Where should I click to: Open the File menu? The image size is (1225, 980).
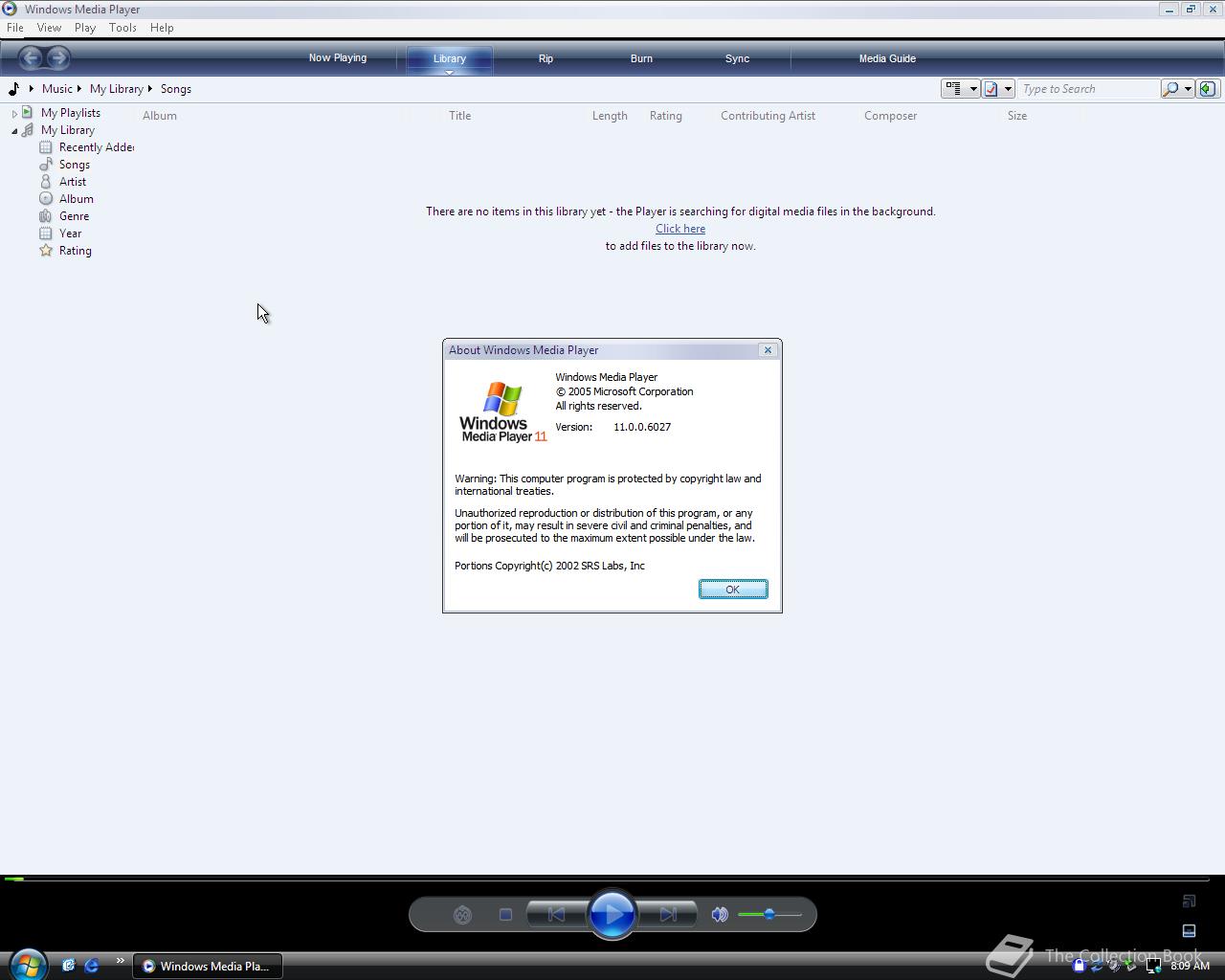15,28
